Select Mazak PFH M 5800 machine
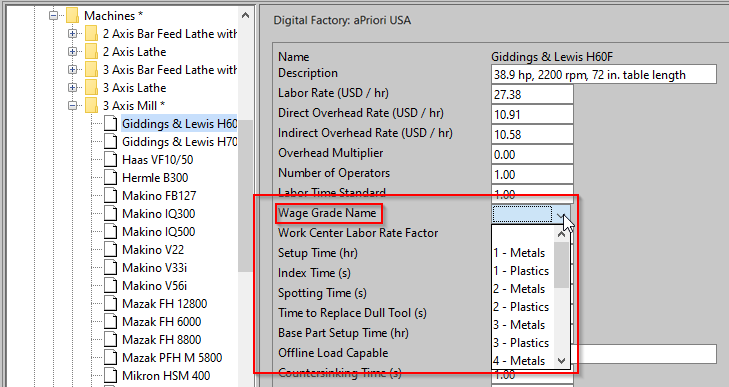 click(x=172, y=358)
